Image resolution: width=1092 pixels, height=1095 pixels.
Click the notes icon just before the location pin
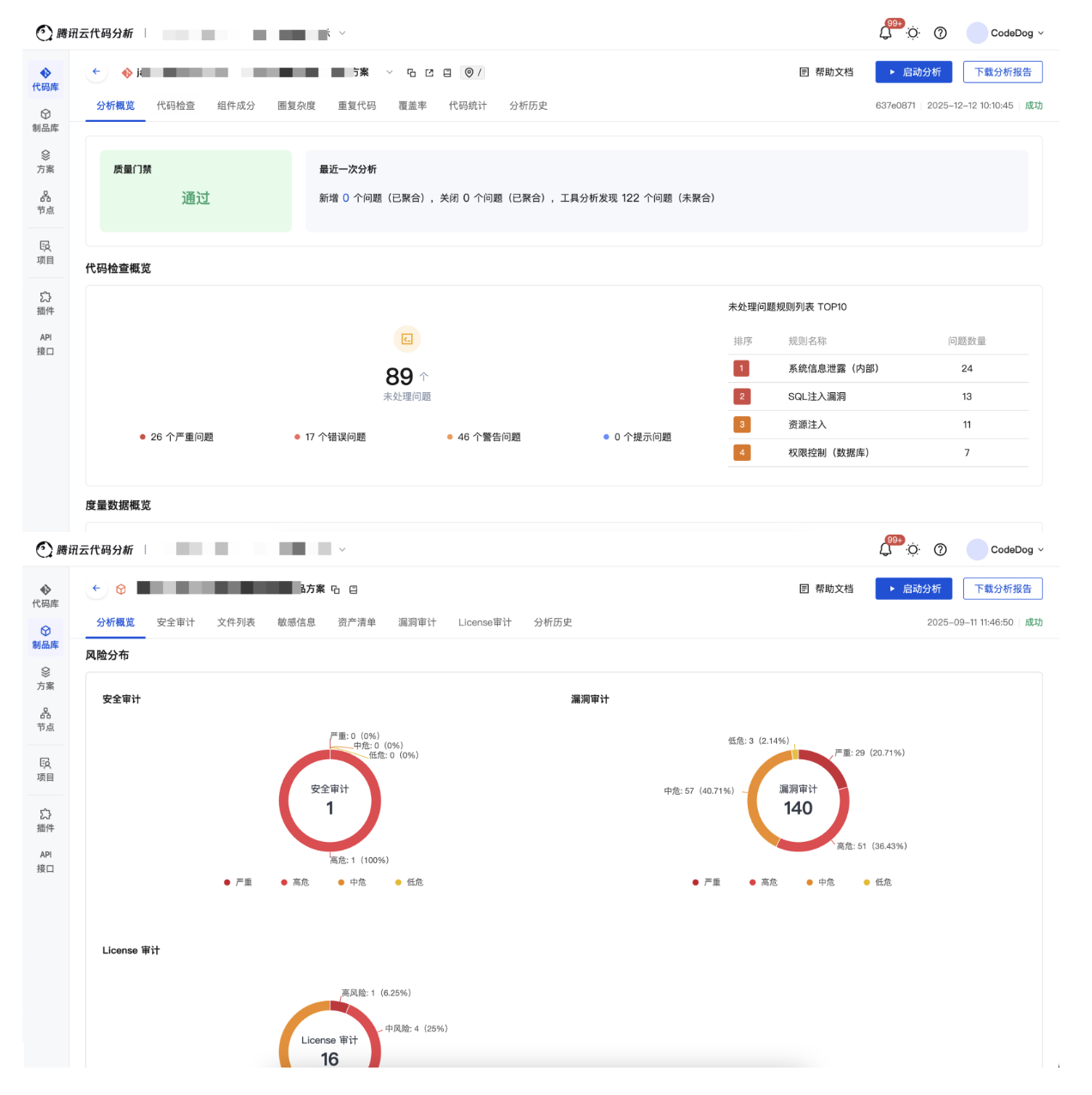447,73
